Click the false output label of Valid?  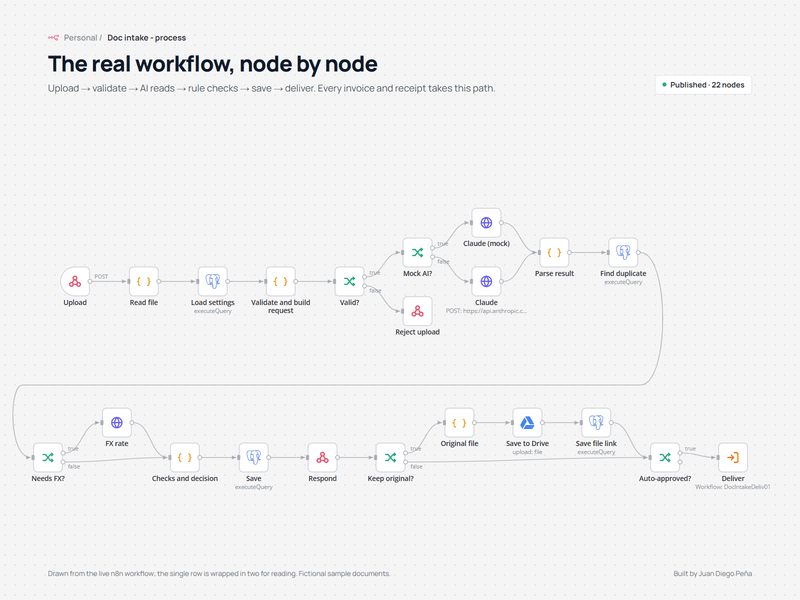pyautogui.click(x=375, y=291)
